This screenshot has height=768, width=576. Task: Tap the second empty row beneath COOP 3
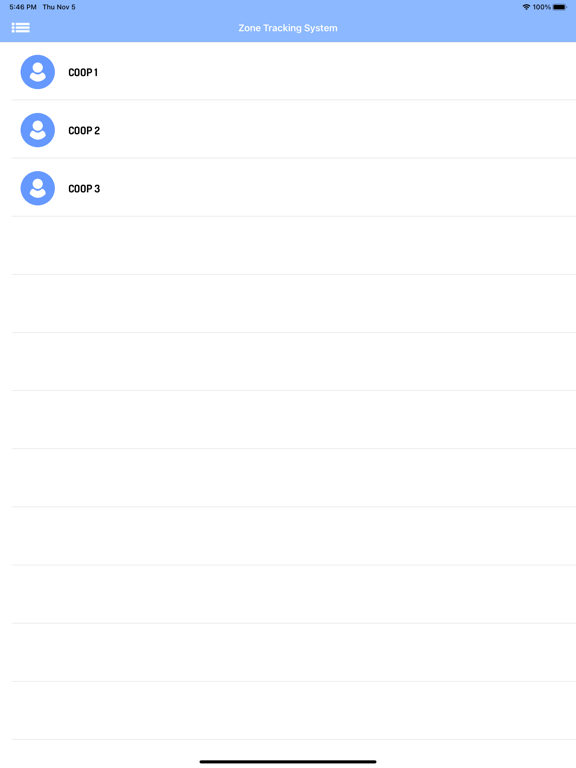pyautogui.click(x=294, y=304)
